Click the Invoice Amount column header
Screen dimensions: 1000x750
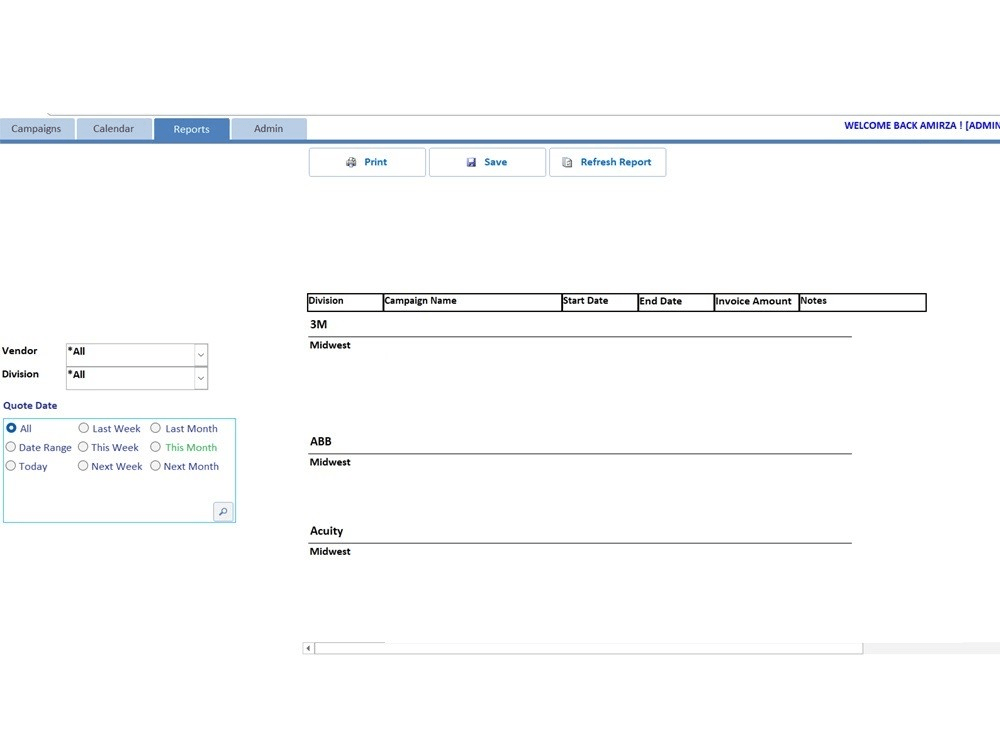click(x=756, y=302)
